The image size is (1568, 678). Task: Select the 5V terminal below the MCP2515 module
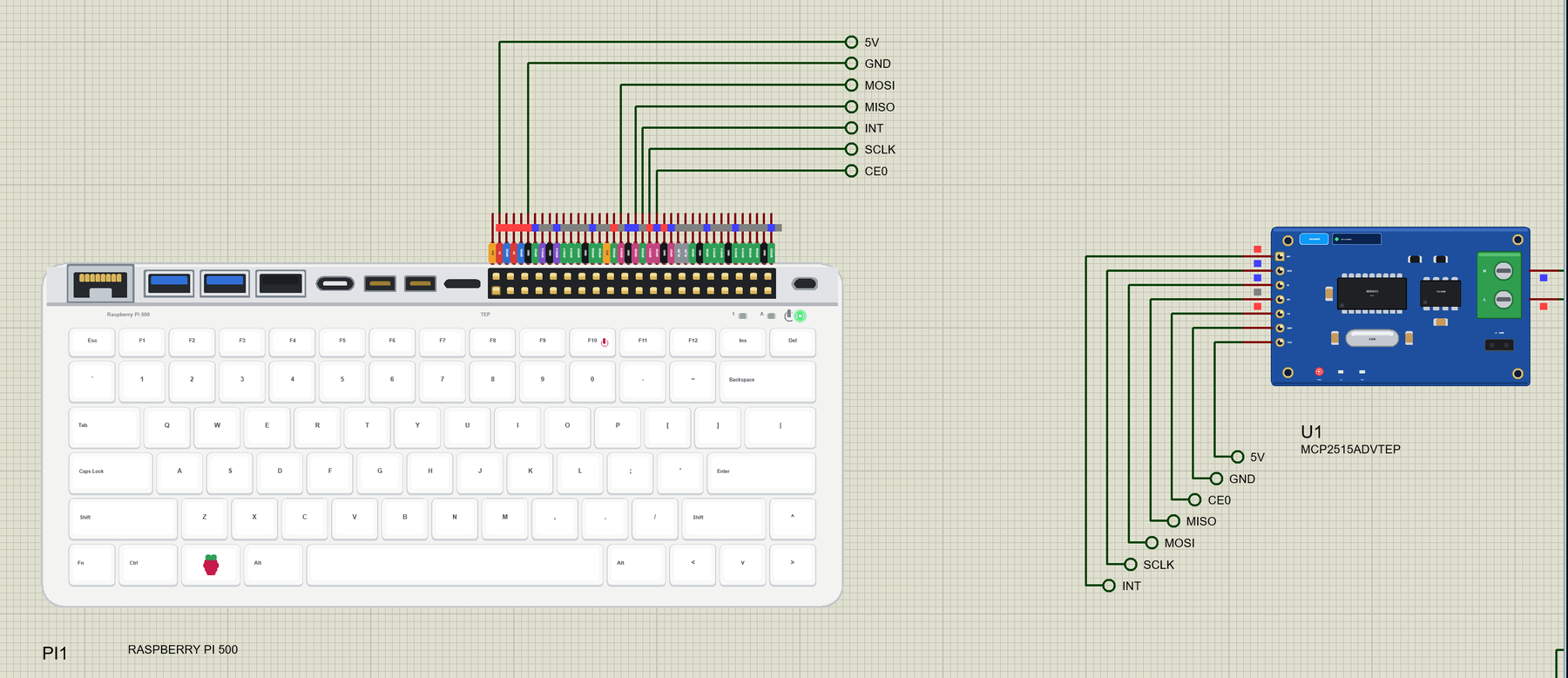pyautogui.click(x=1237, y=457)
